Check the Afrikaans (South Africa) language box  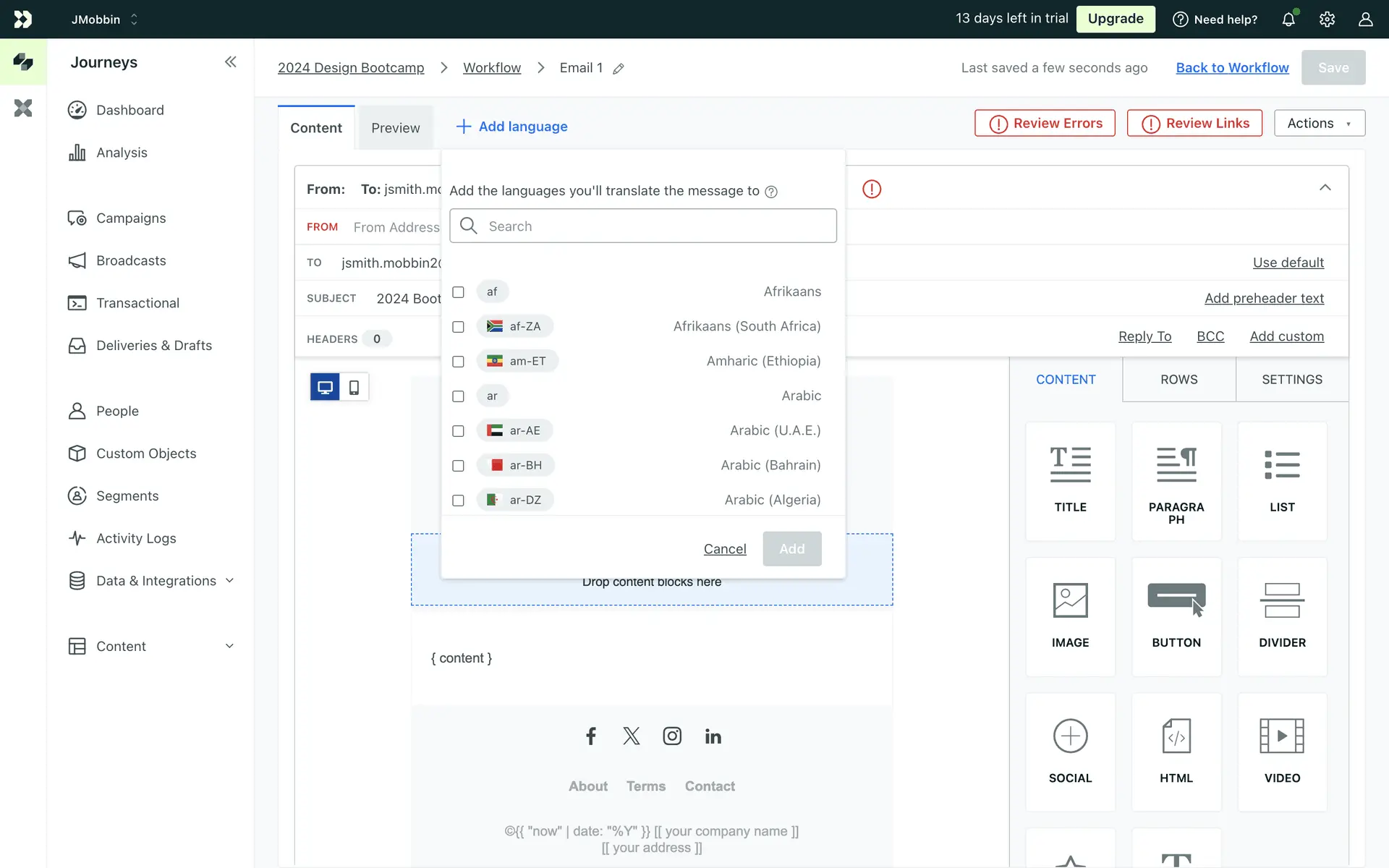tap(458, 327)
